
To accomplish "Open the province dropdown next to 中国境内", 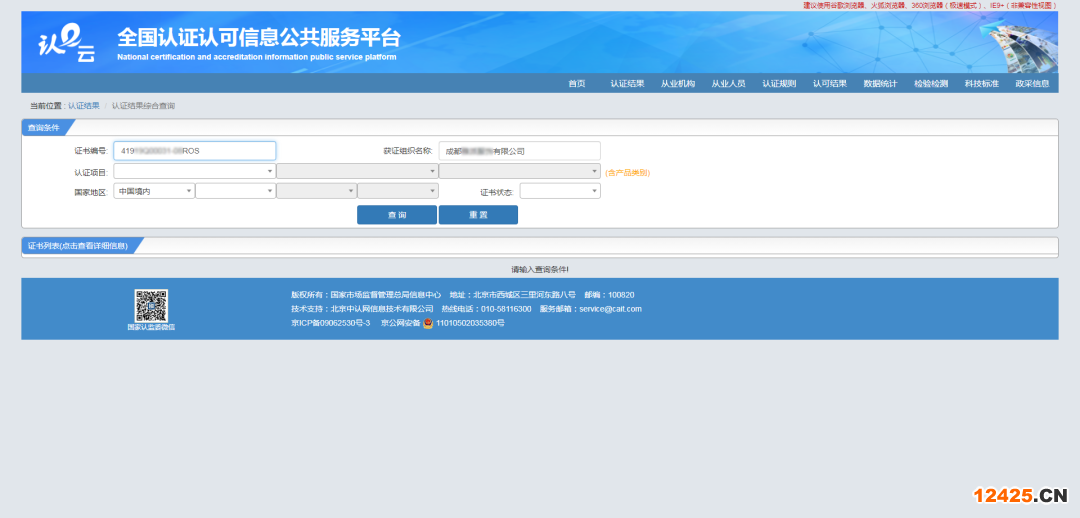I will pyautogui.click(x=236, y=191).
